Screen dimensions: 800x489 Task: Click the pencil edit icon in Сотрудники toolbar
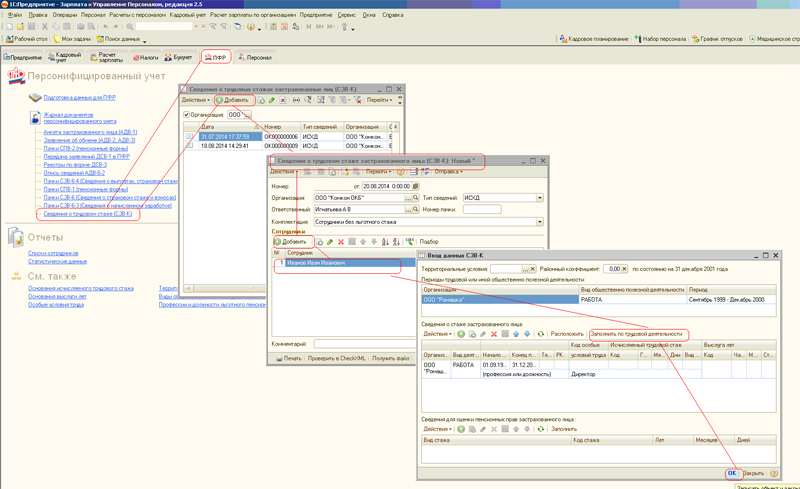330,242
